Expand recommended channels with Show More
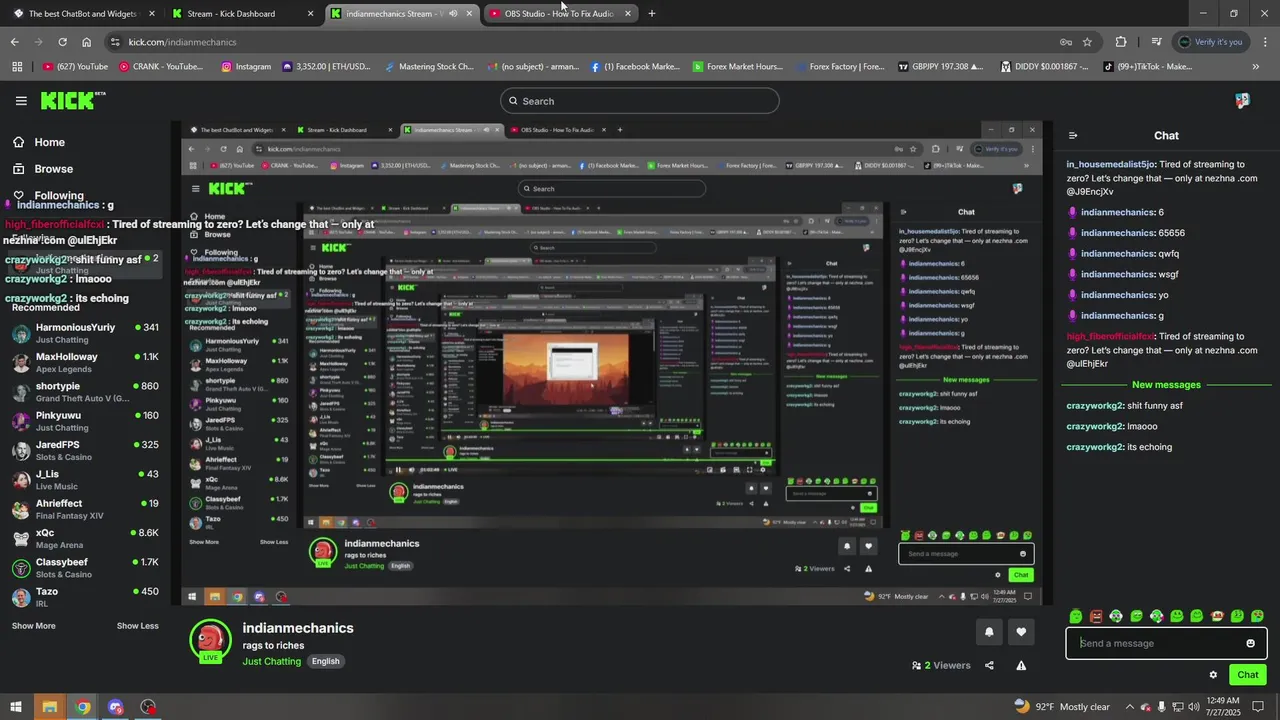 34,626
